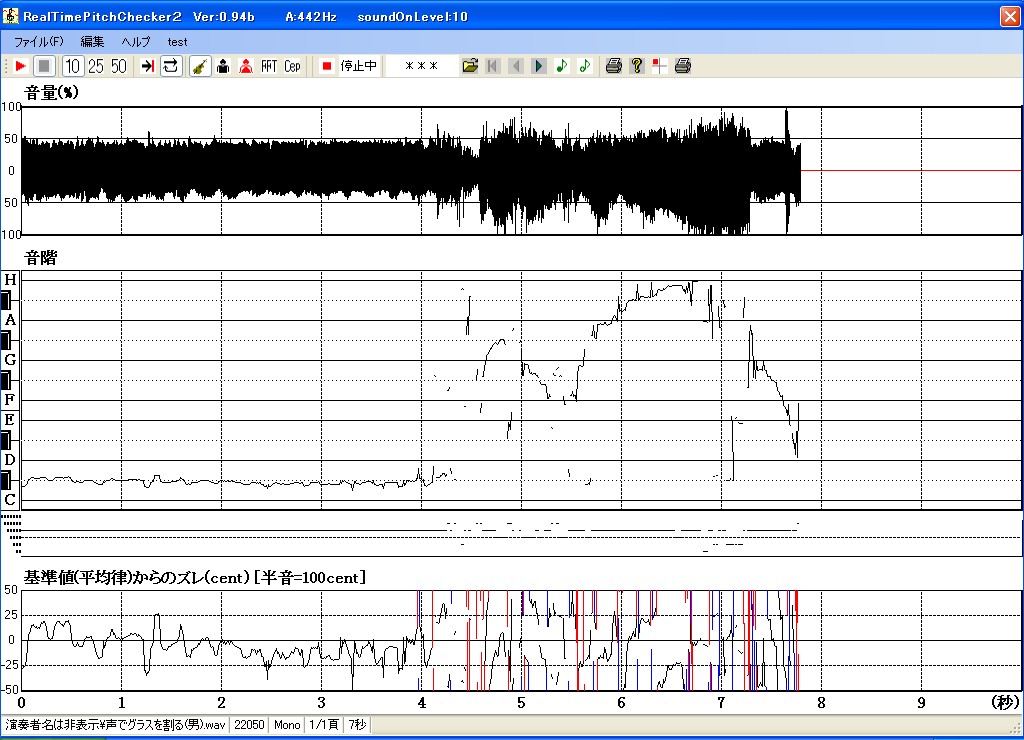Click the 1/1頁 page status entry
Screen dimensions: 1024x740
[324, 725]
